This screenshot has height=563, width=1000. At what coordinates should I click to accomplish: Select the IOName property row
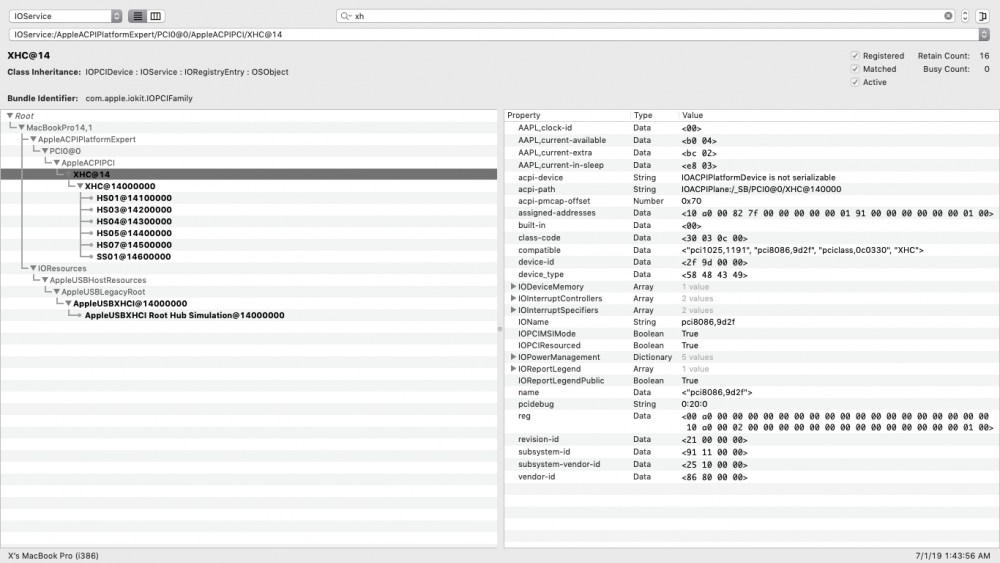pos(751,322)
